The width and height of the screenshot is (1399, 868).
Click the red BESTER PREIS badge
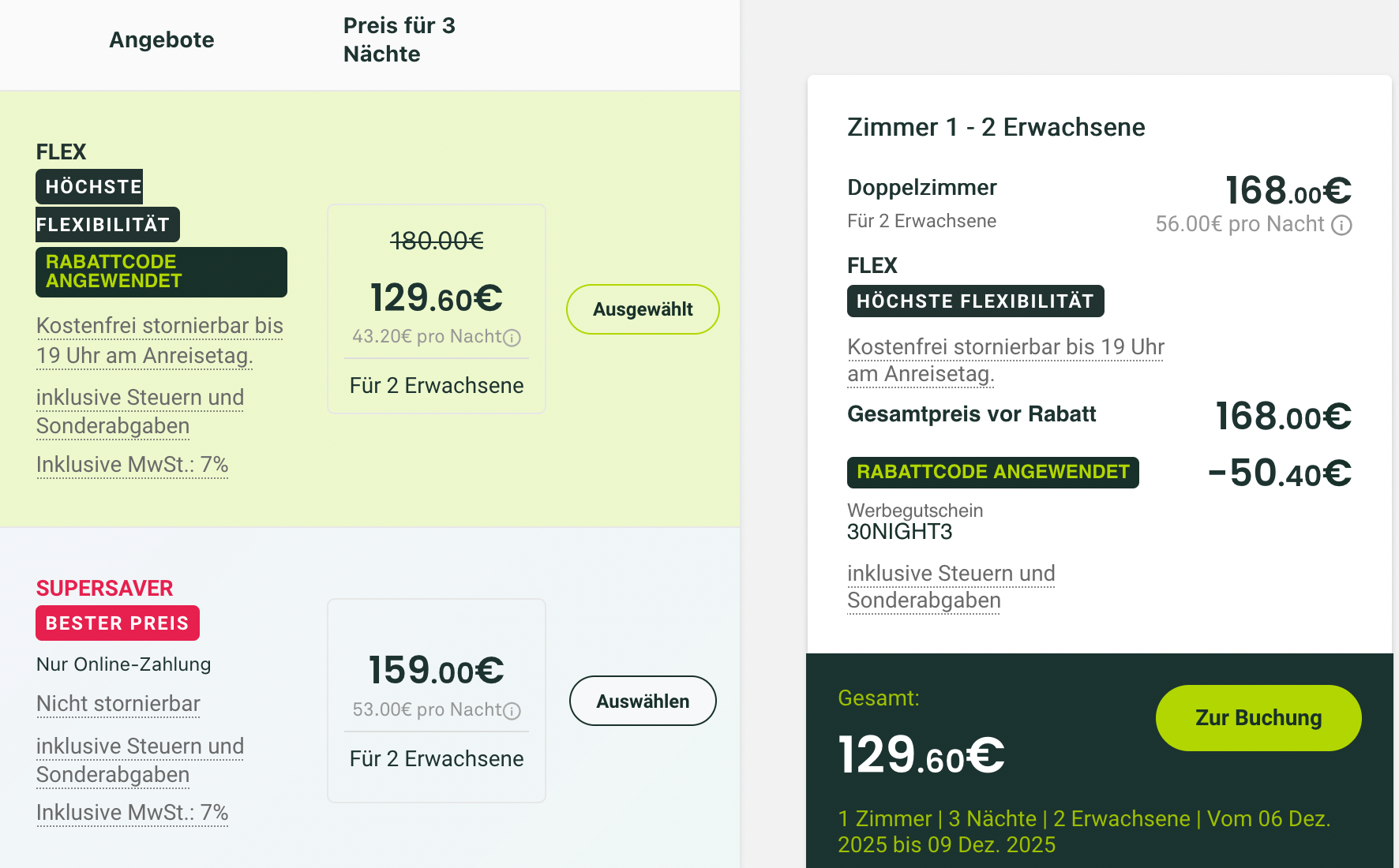(118, 623)
